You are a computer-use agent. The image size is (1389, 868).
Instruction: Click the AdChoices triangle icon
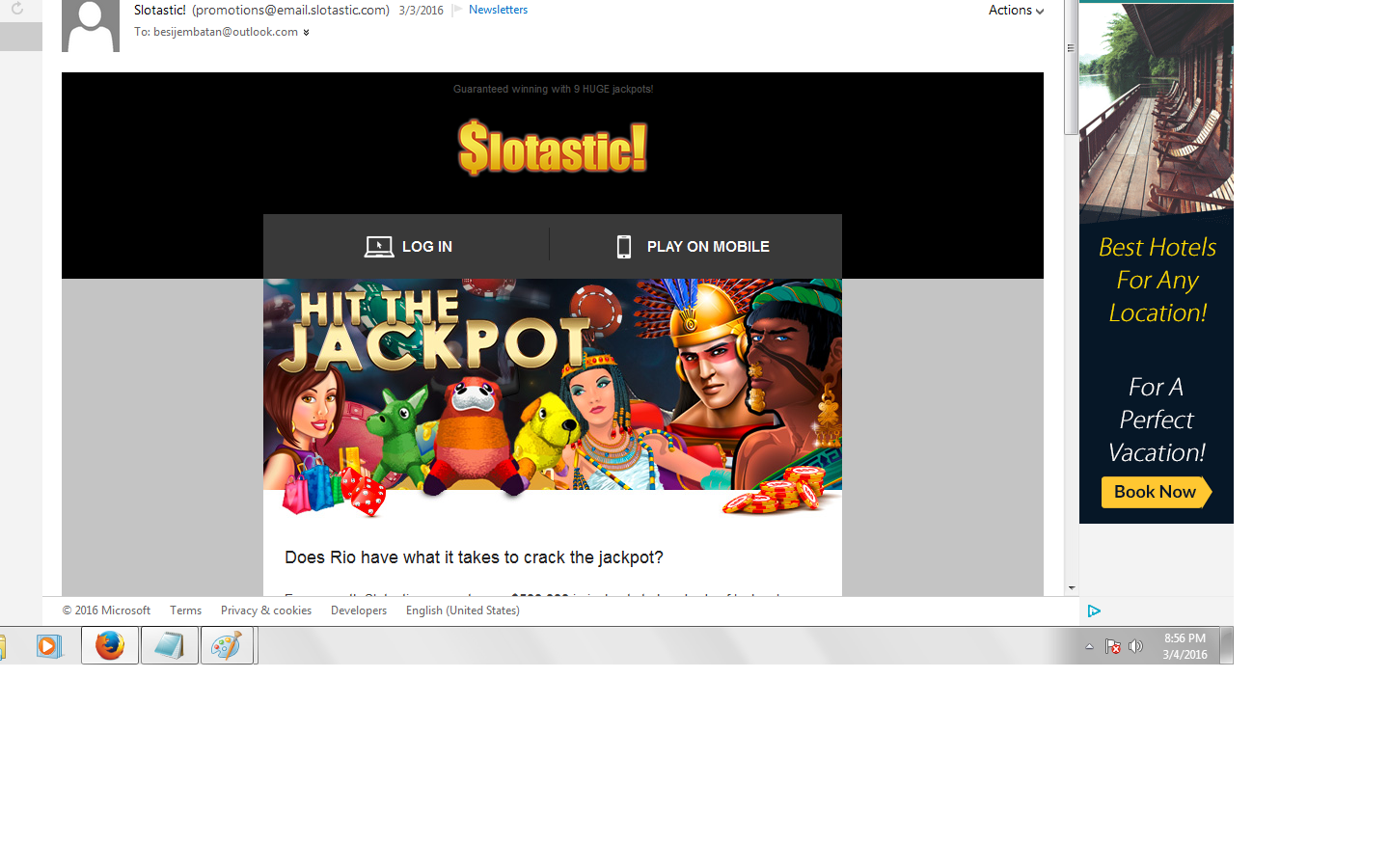(x=1094, y=610)
